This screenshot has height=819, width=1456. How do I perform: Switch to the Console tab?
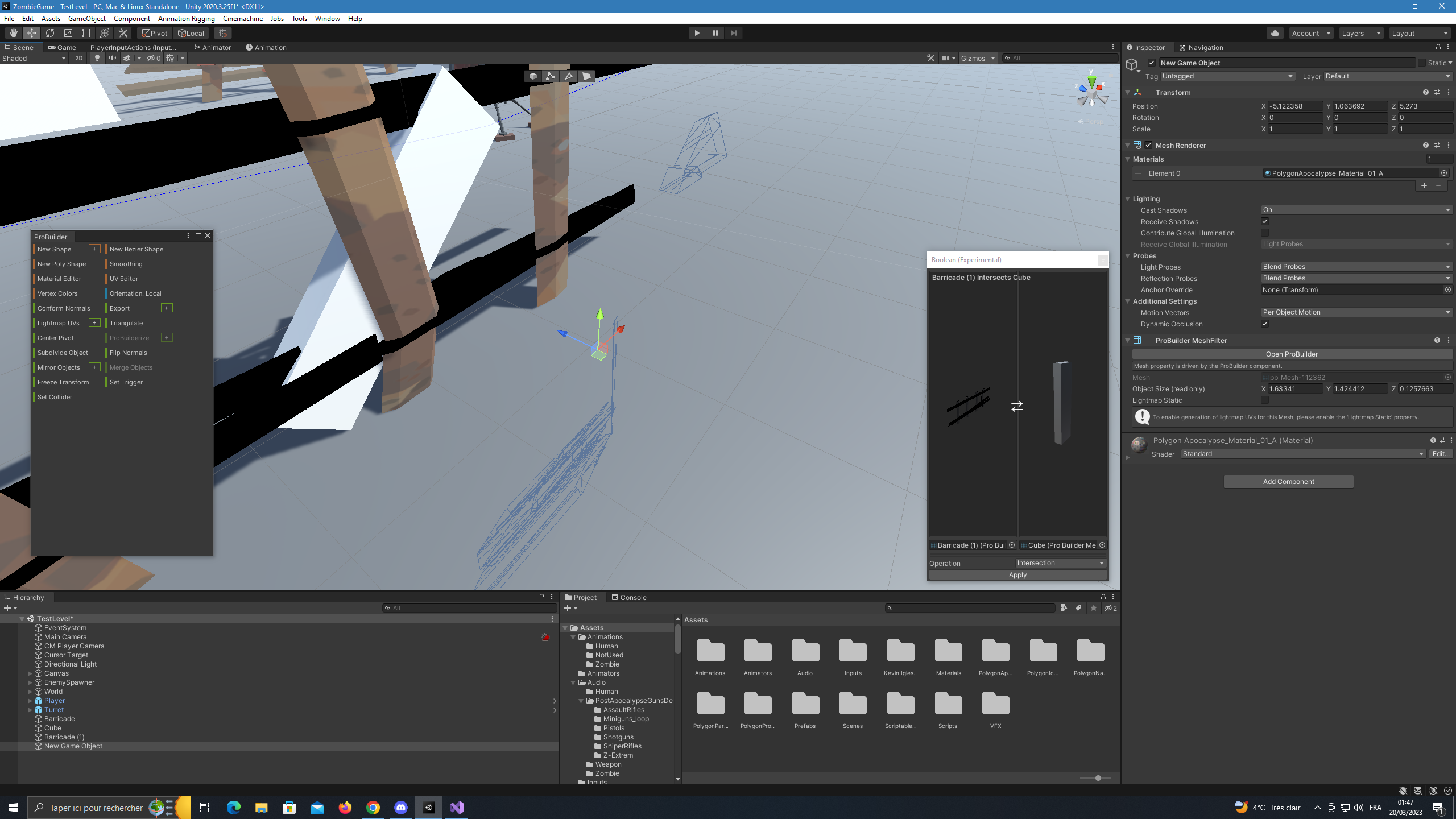click(x=632, y=597)
